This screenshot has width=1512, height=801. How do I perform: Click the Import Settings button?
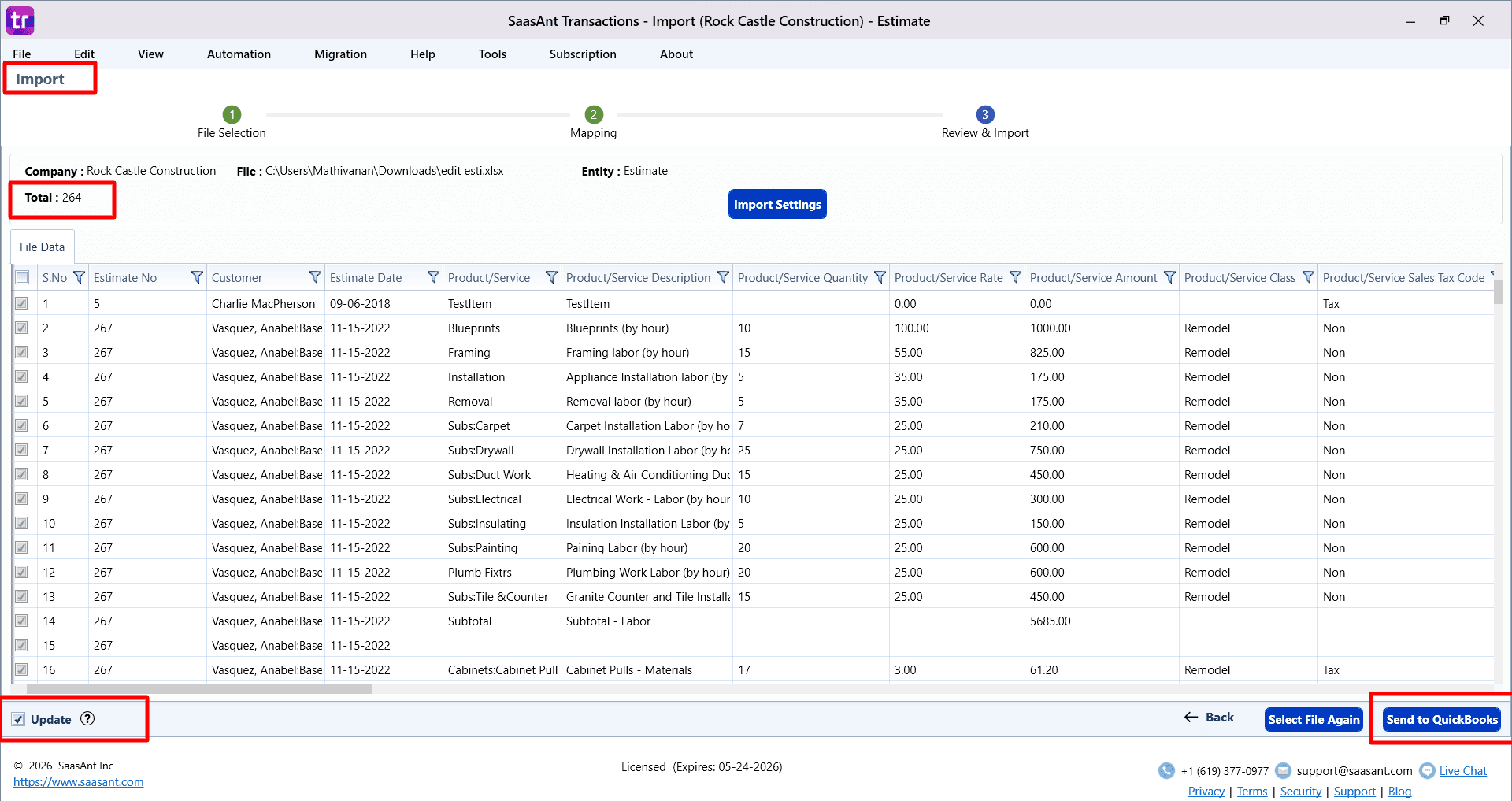point(777,204)
